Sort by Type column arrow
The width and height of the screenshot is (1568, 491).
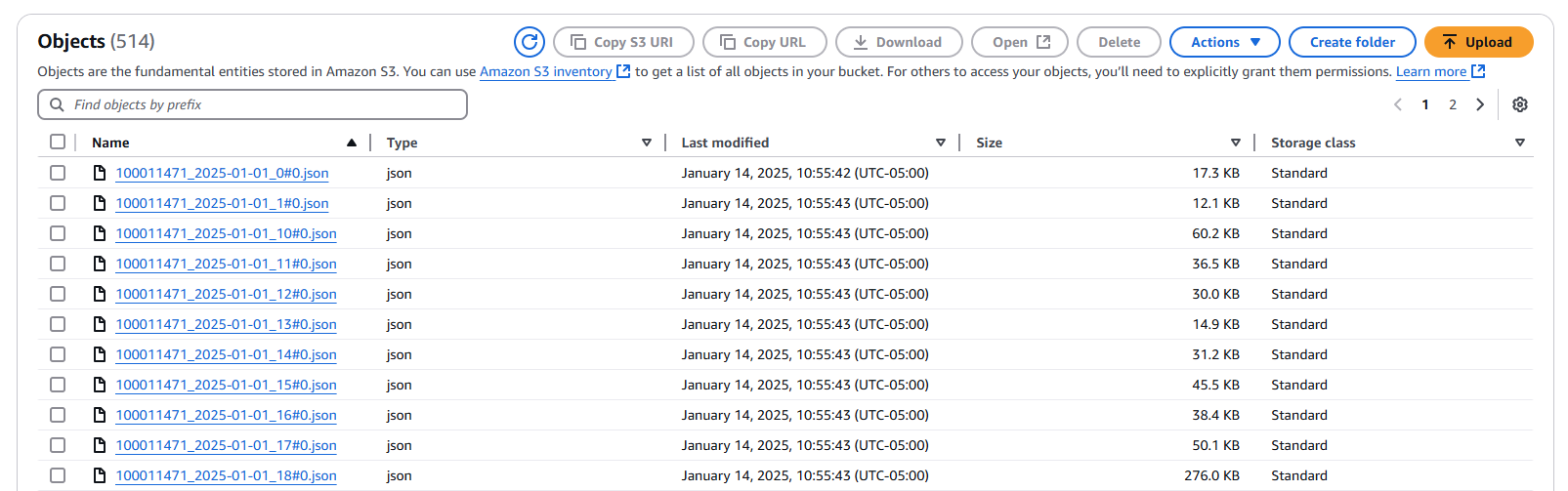[x=647, y=143]
